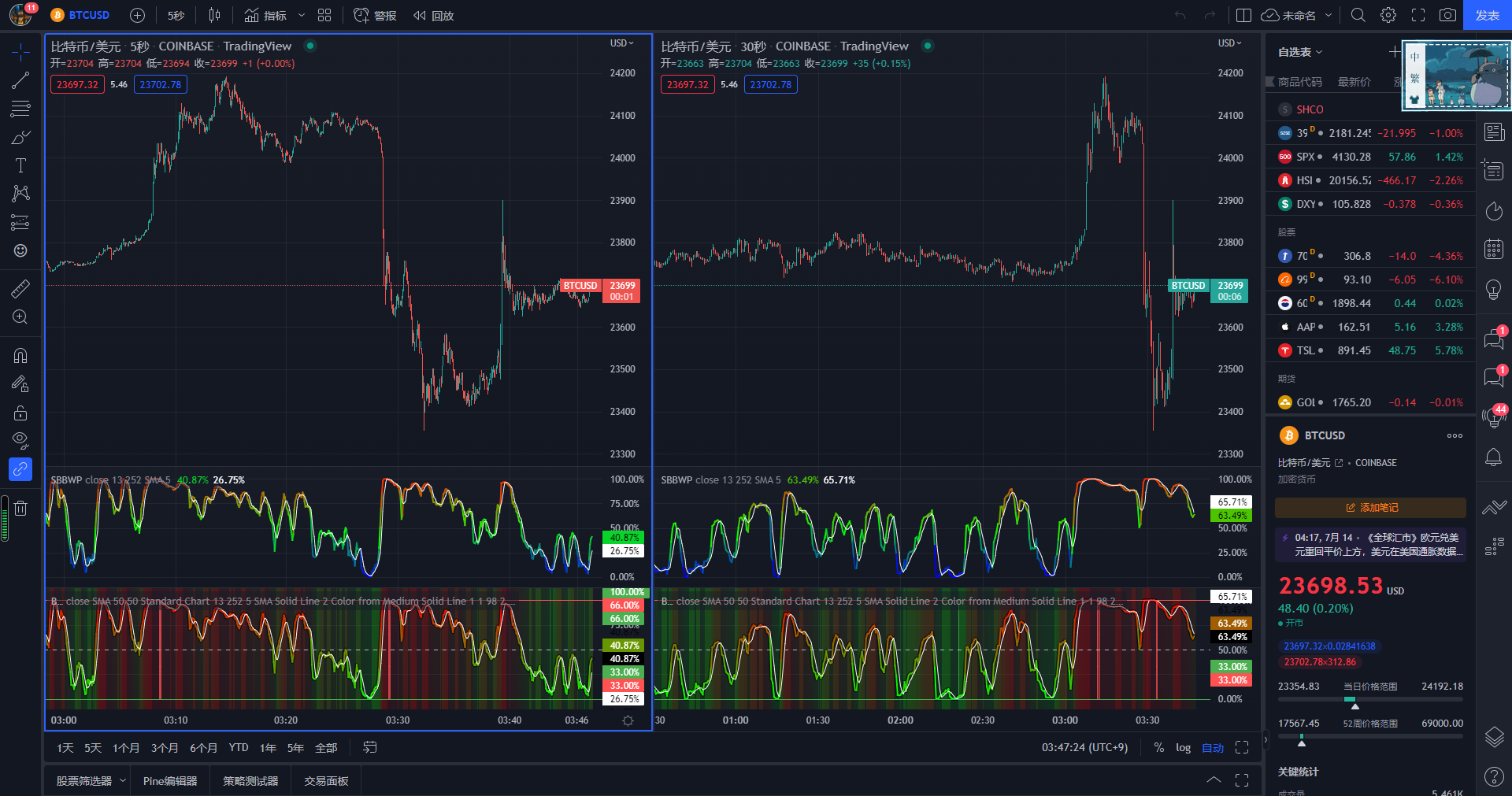The height and width of the screenshot is (796, 1512).
Task: Open the emoji icons picker
Action: pos(20,250)
